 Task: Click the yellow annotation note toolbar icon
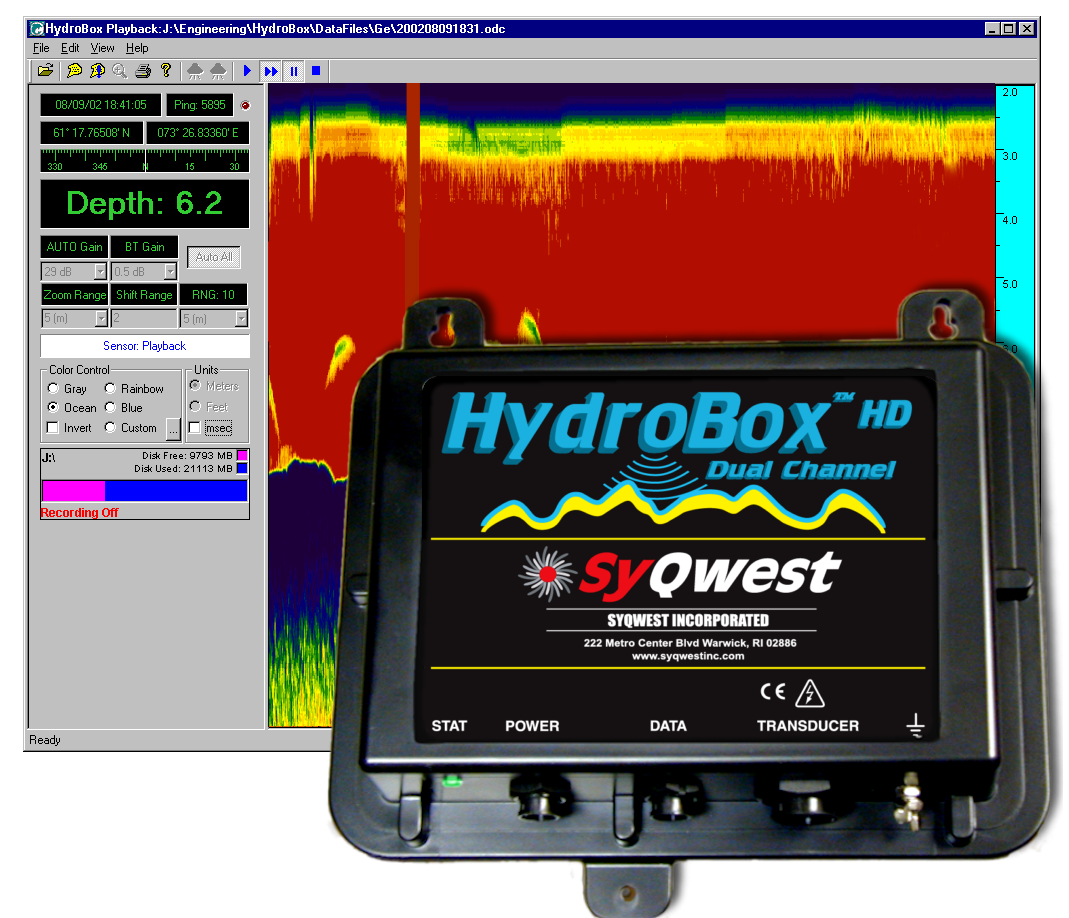(x=74, y=70)
